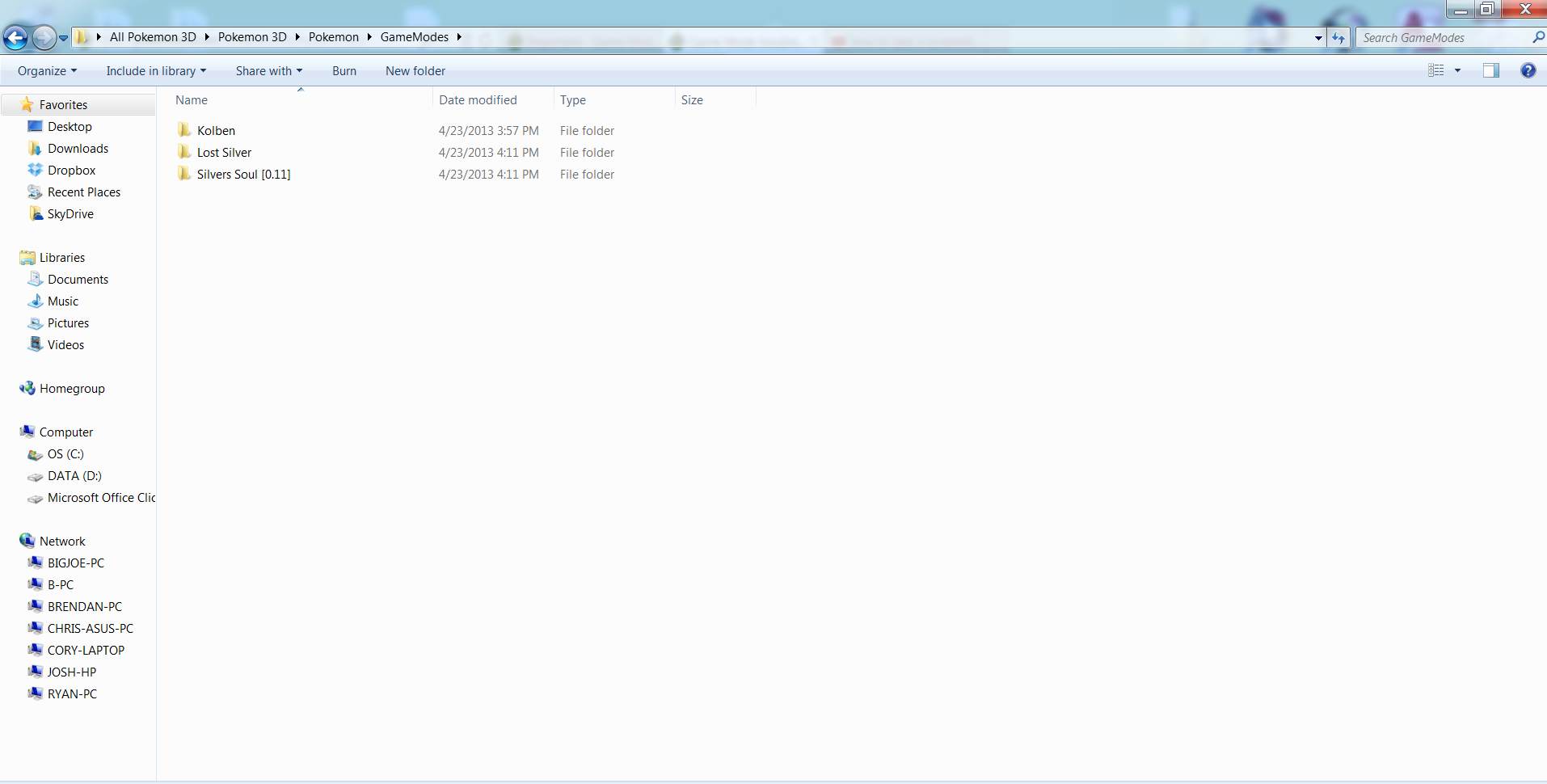Open the More view options dropdown arrow
The image size is (1547, 784).
(1457, 70)
